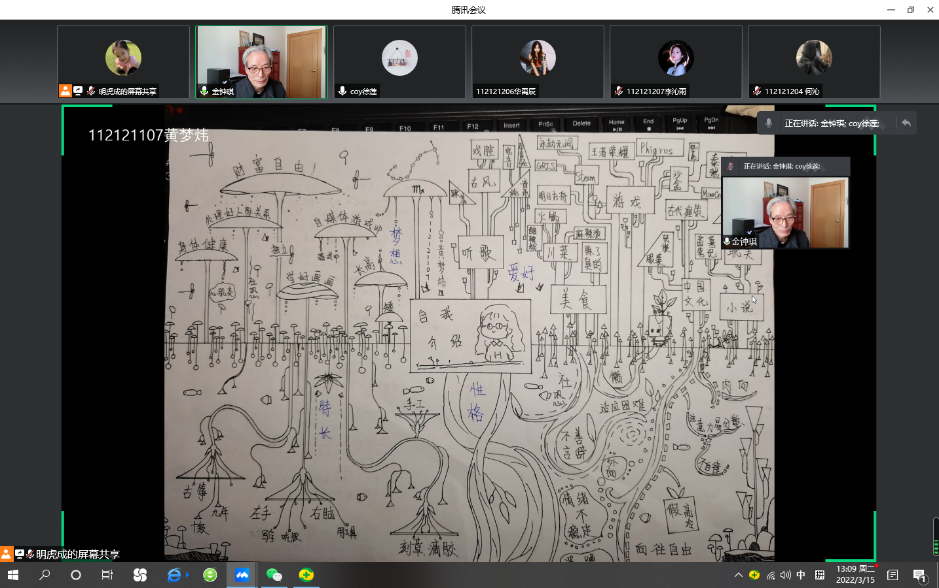This screenshot has height=588, width=939.
Task: Select 金钟琪's video thumbnail in top strip
Action: pyautogui.click(x=261, y=62)
